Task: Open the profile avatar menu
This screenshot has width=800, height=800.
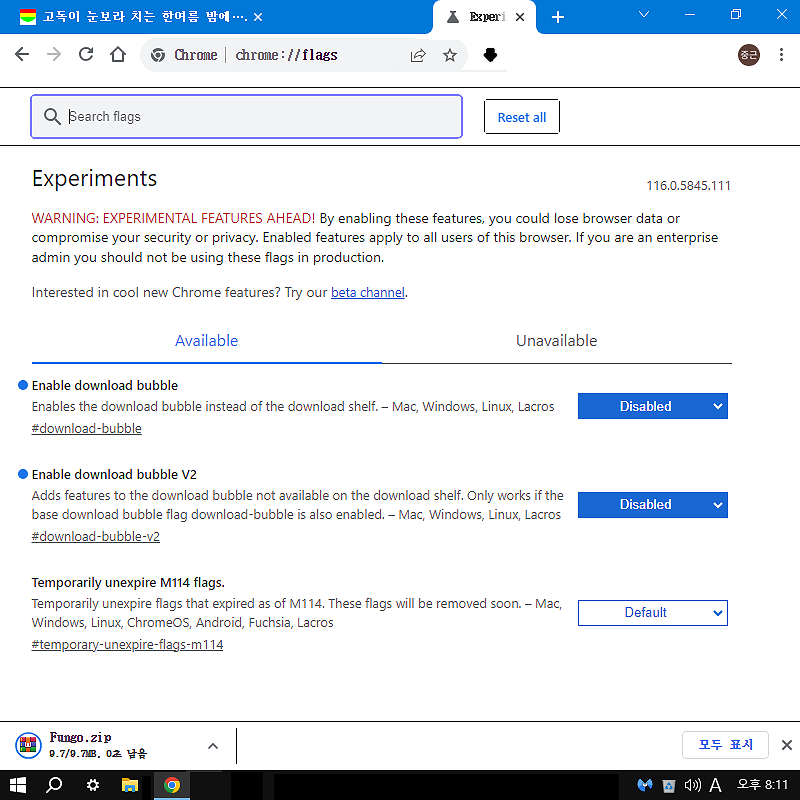Action: click(748, 55)
